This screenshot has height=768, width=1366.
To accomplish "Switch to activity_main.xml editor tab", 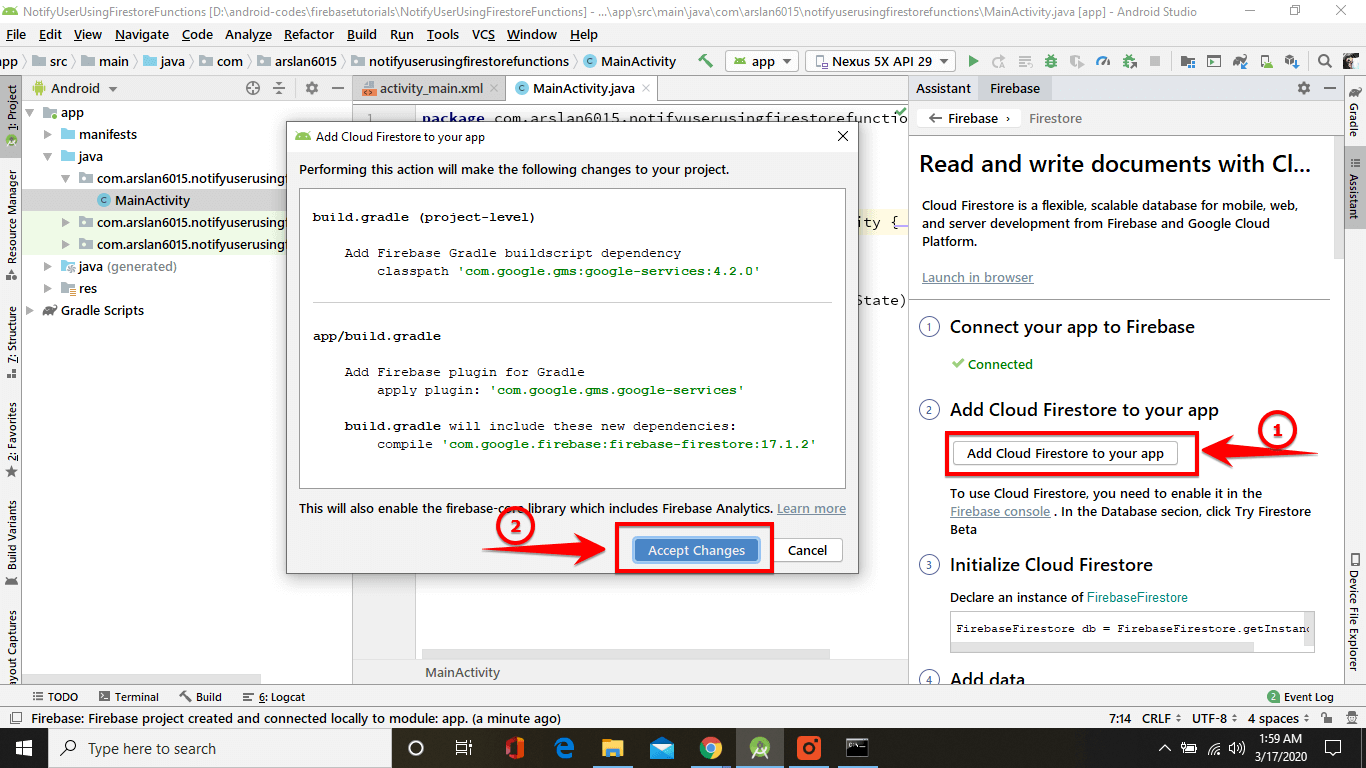I will click(x=430, y=88).
